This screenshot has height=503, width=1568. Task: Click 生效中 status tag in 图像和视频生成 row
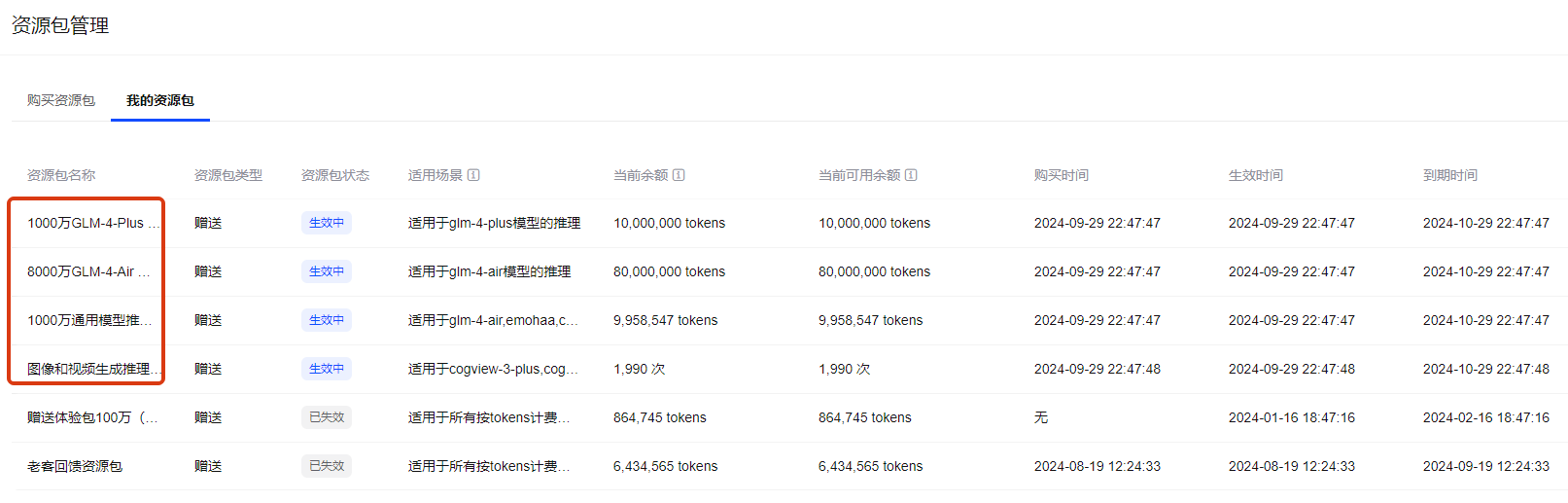[327, 369]
